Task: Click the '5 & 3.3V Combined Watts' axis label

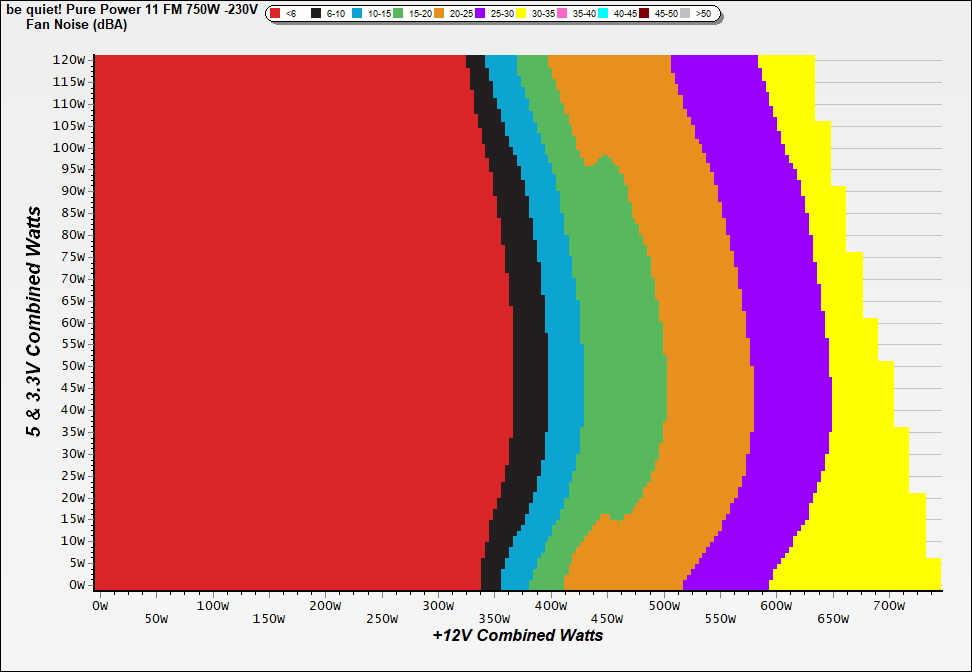Action: click(34, 322)
